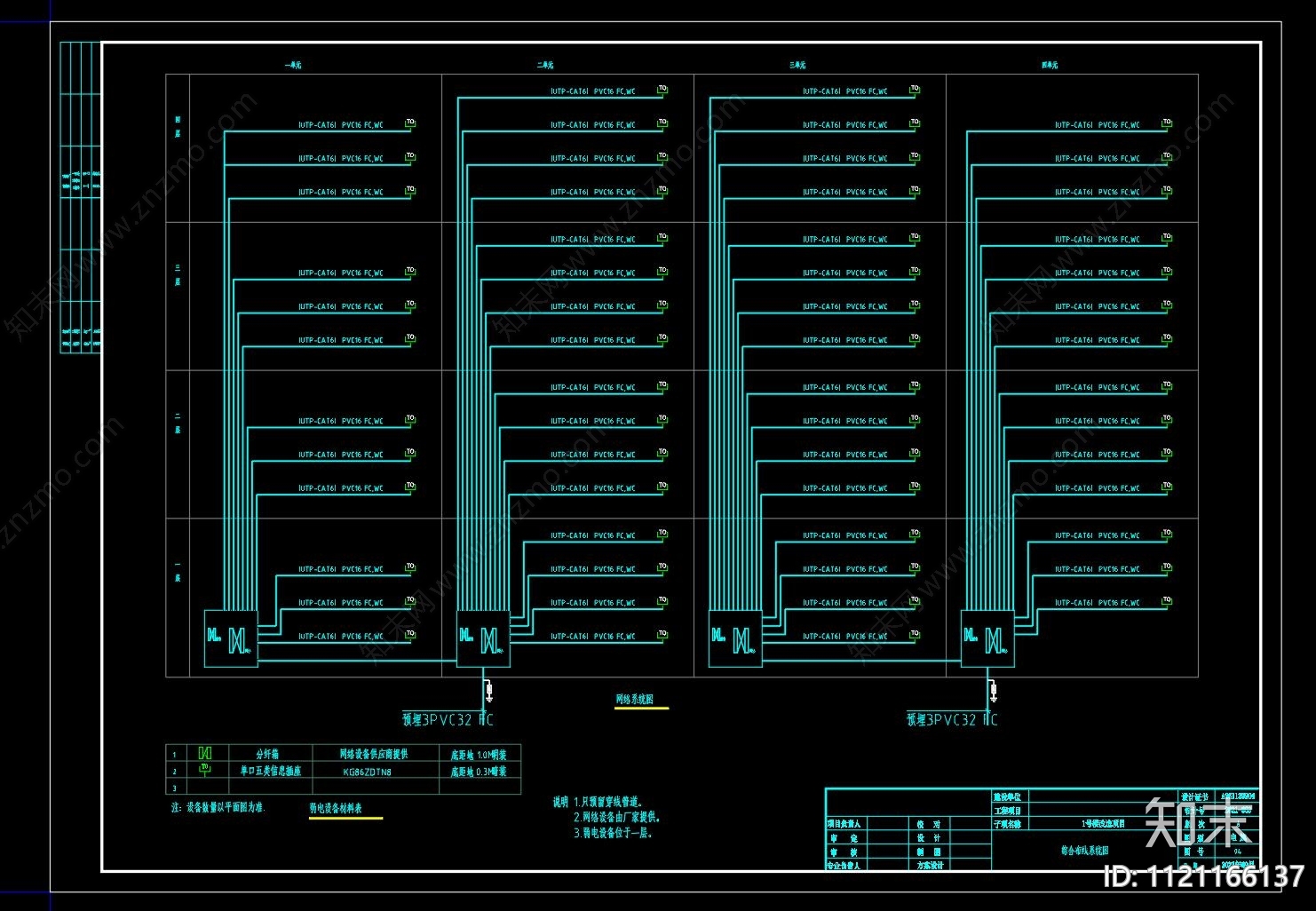The image size is (1316, 911).
Task: Select the green TO socket legend symbol in row 2
Action: click(x=205, y=770)
